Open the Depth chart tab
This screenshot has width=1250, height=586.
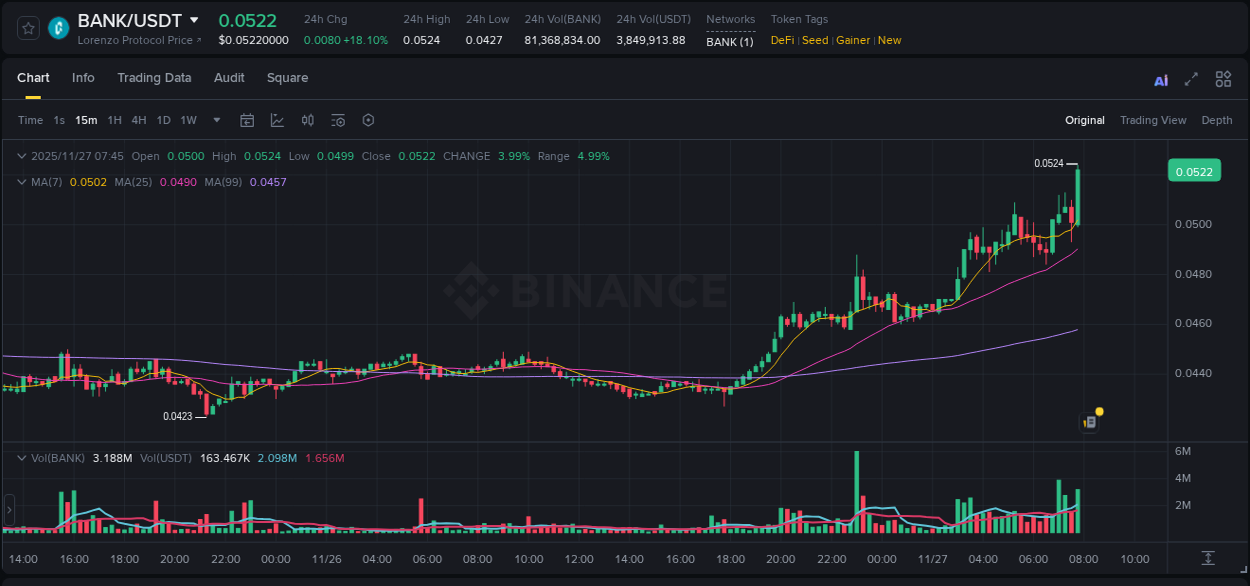pyautogui.click(x=1217, y=120)
